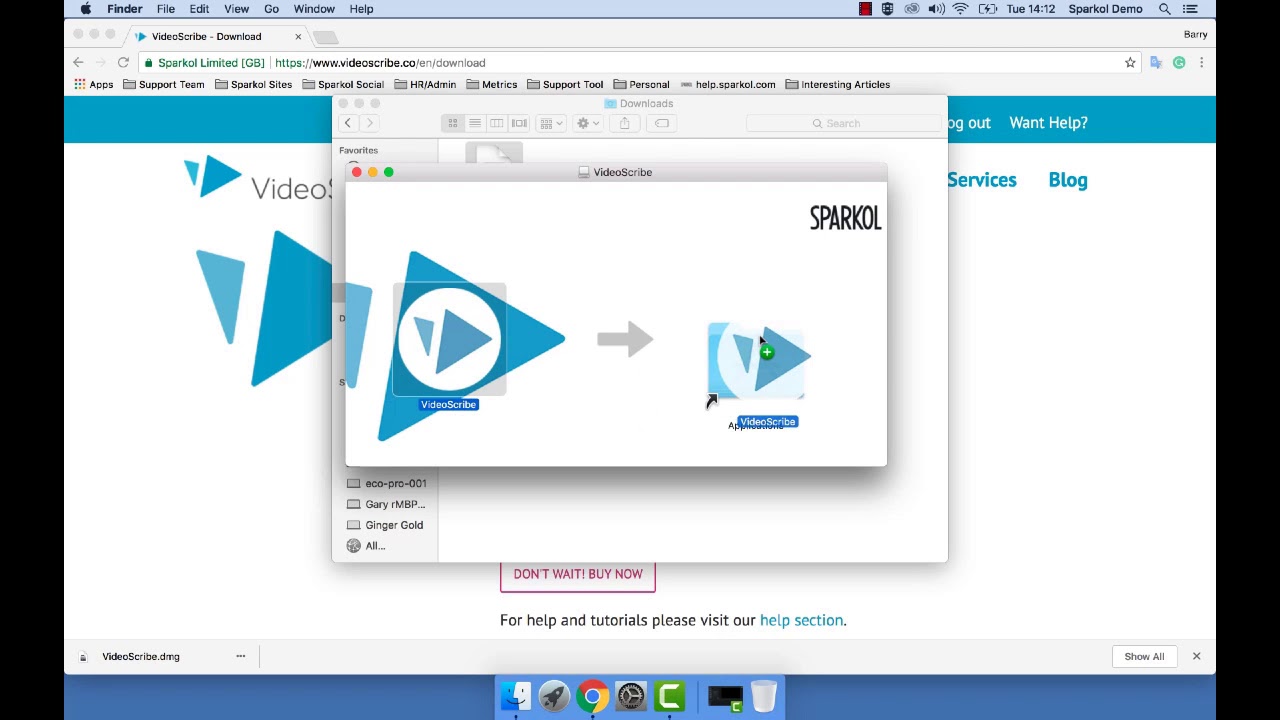Image resolution: width=1280 pixels, height=720 pixels.
Task: Click the Grammarly extension icon
Action: pyautogui.click(x=1179, y=62)
